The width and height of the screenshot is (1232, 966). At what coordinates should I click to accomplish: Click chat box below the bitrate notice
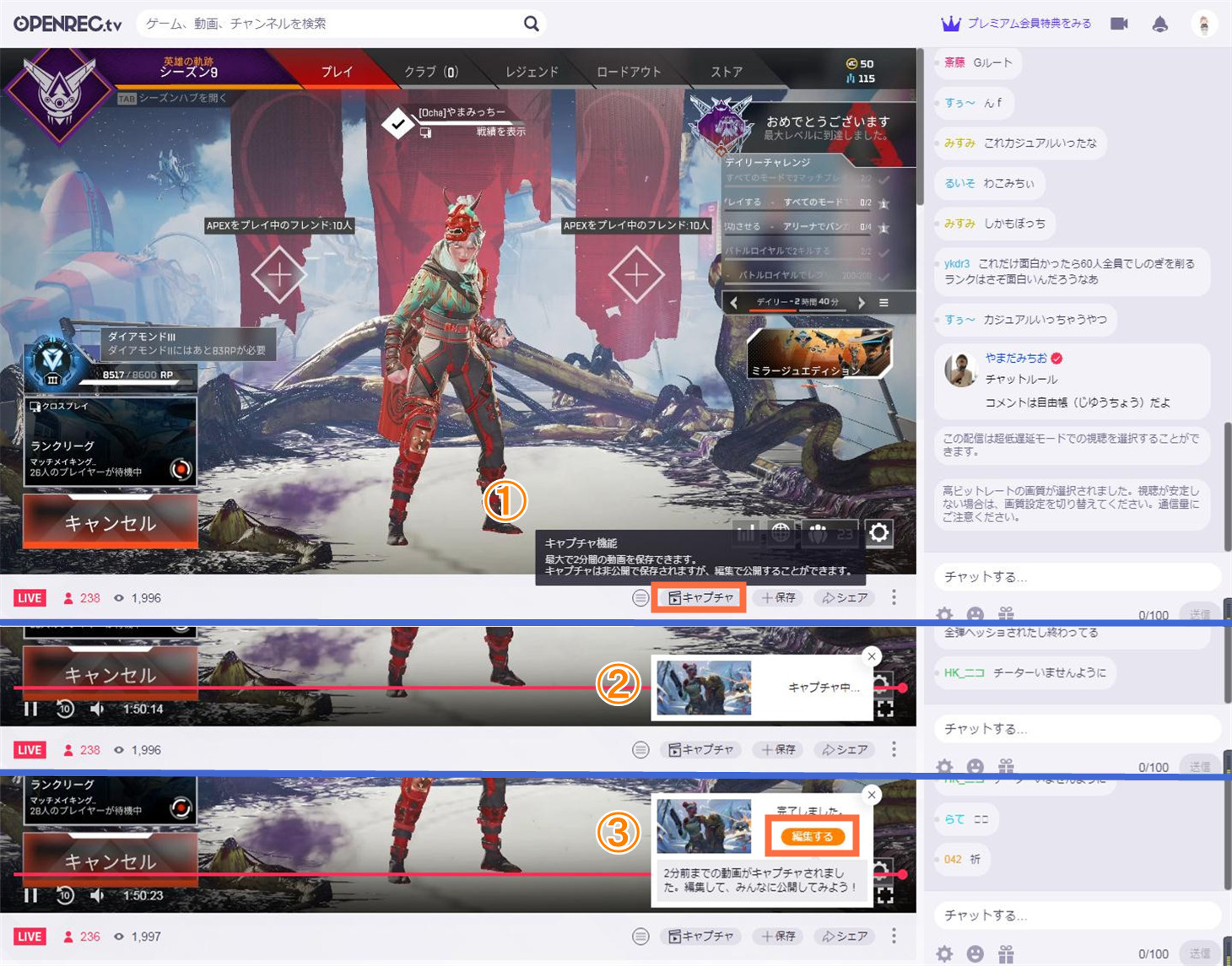(1078, 577)
